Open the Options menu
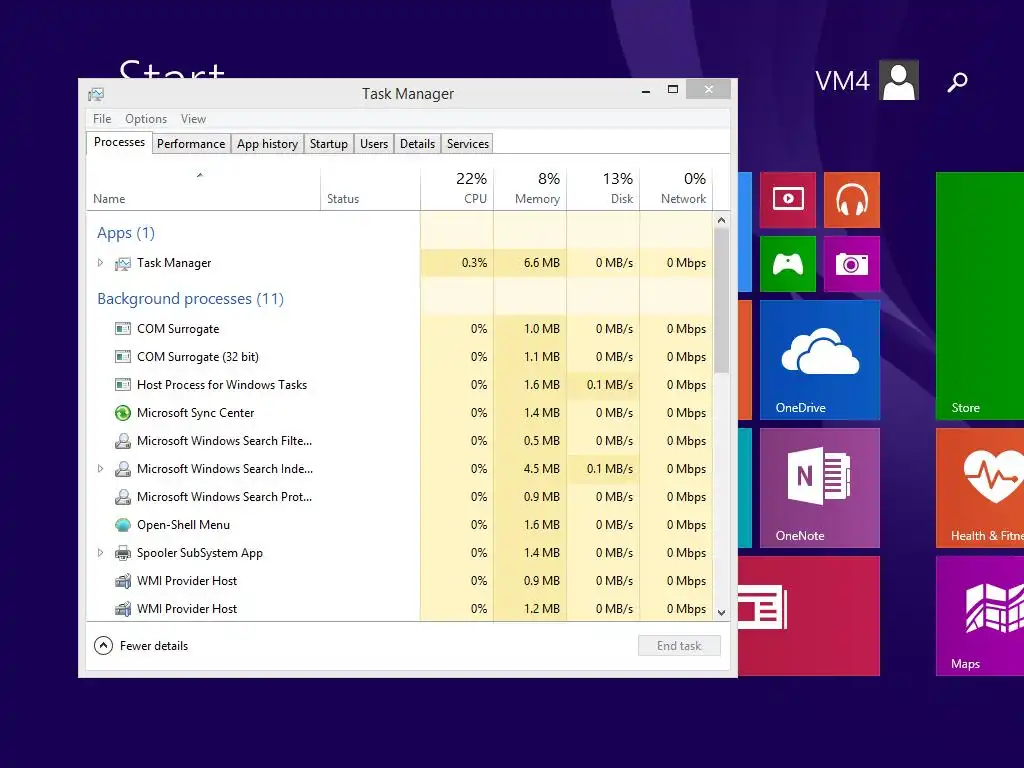Screen dimensions: 1024x768 (x=146, y=119)
